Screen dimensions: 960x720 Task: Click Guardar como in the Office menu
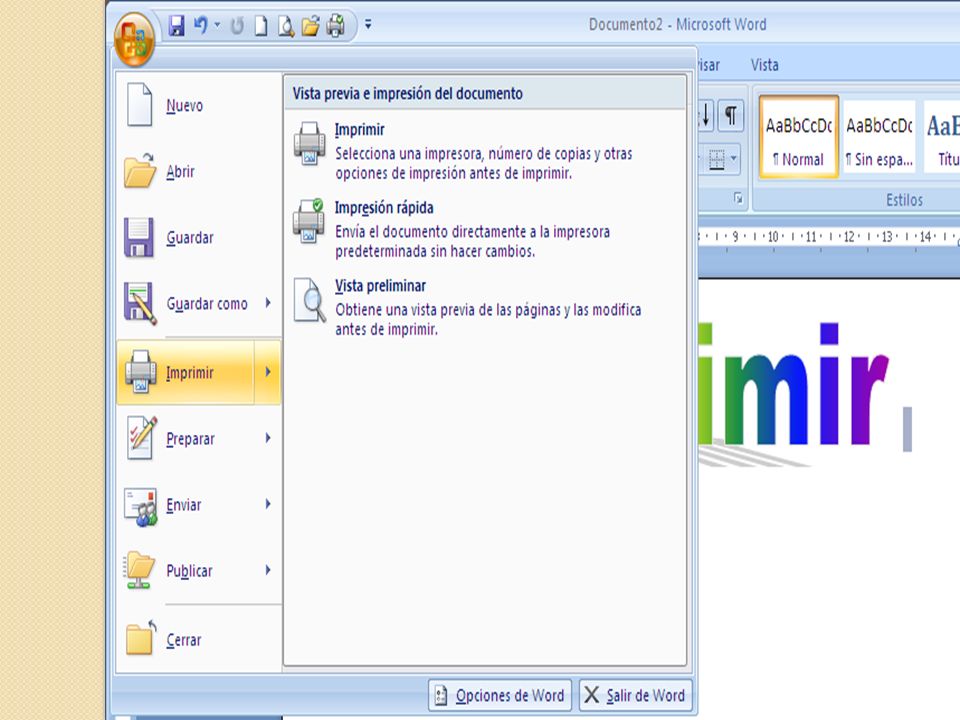(186, 304)
